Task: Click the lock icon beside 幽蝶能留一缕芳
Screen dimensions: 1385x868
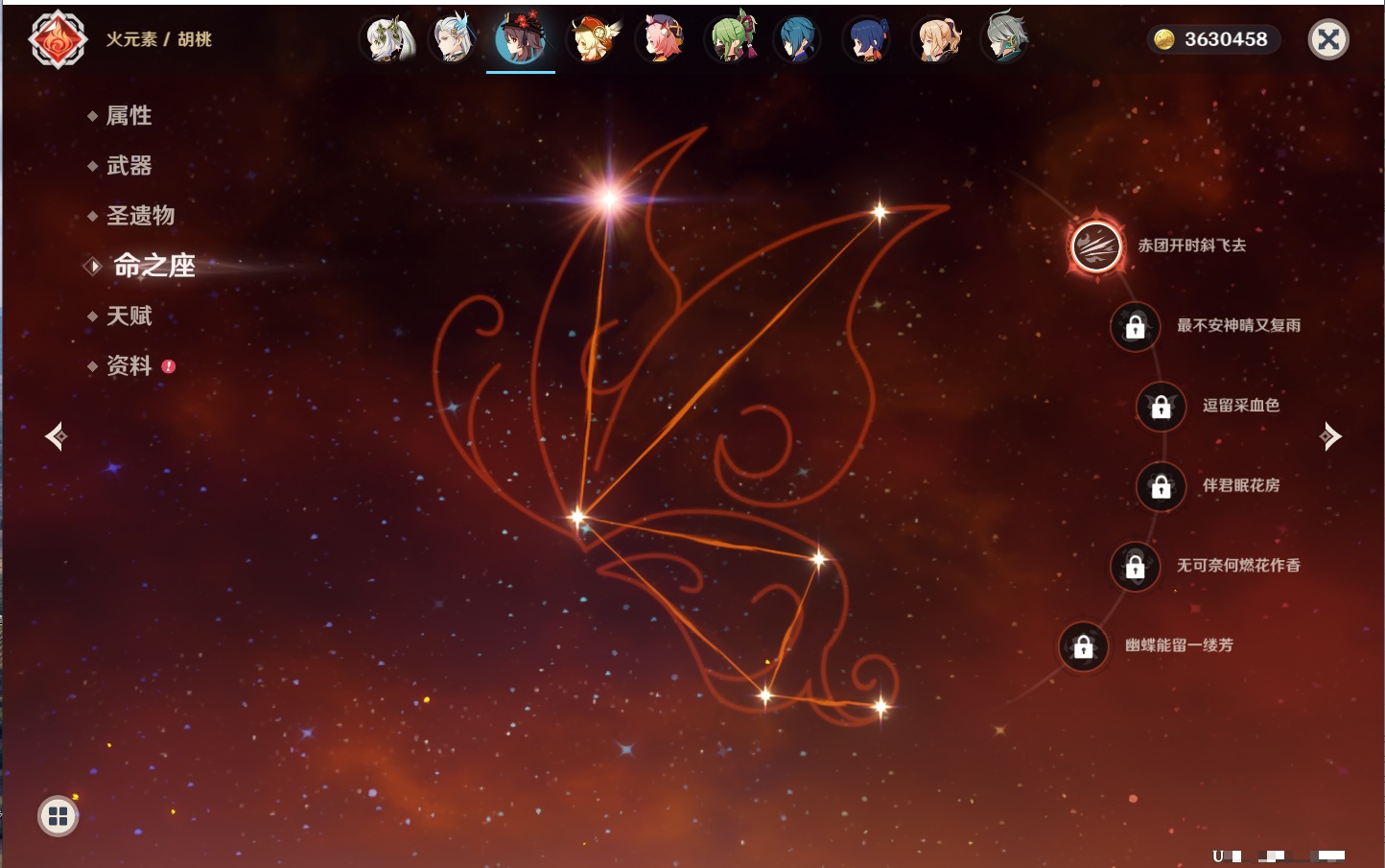Action: point(1084,646)
